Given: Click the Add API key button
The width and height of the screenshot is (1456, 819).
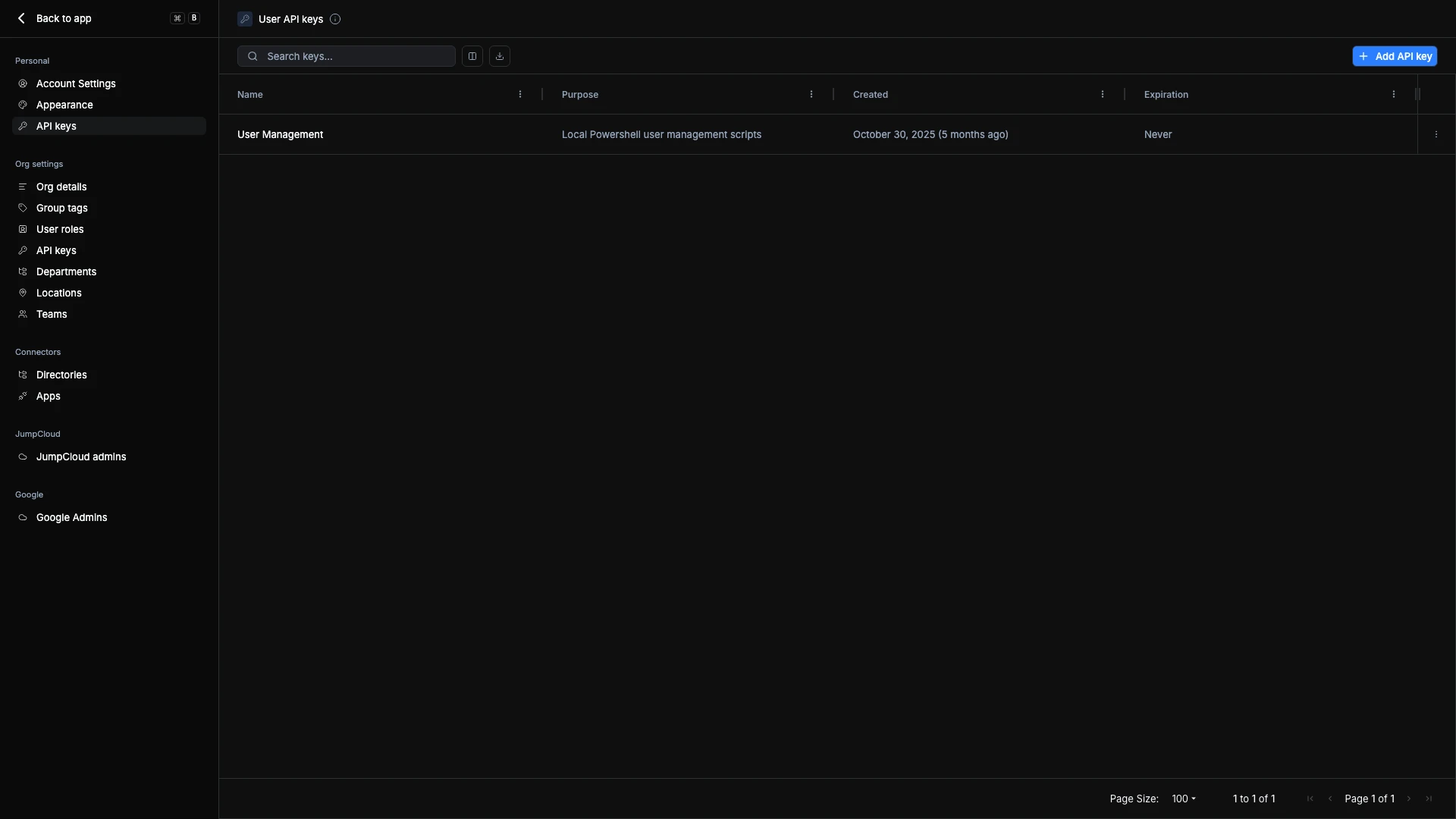Looking at the screenshot, I should click(x=1394, y=56).
